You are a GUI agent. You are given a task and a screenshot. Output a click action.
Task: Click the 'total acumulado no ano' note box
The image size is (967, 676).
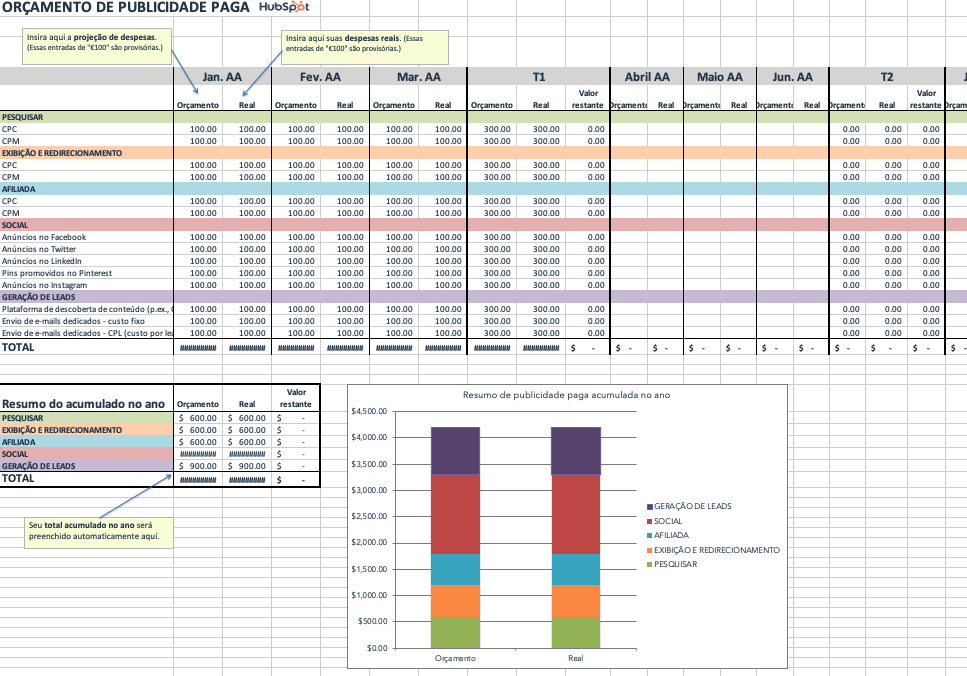coord(98,530)
